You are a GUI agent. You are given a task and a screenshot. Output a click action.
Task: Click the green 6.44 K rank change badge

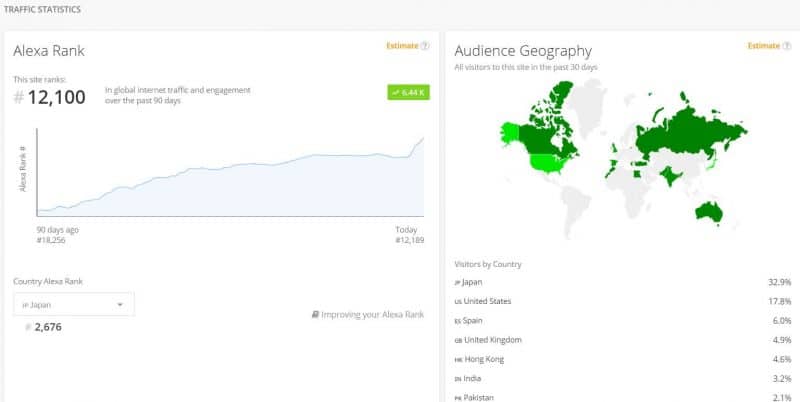click(408, 92)
